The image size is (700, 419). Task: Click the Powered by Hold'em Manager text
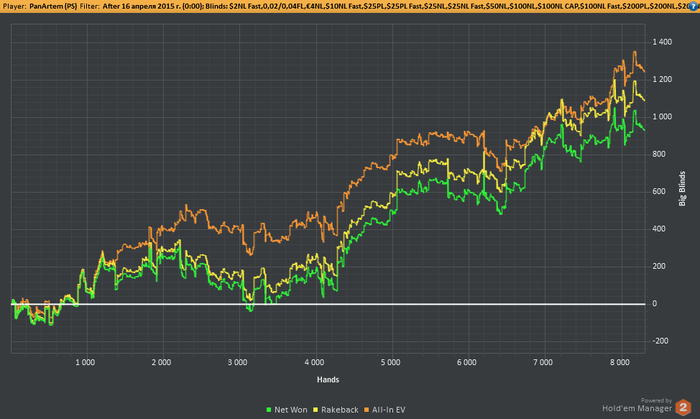(638, 405)
